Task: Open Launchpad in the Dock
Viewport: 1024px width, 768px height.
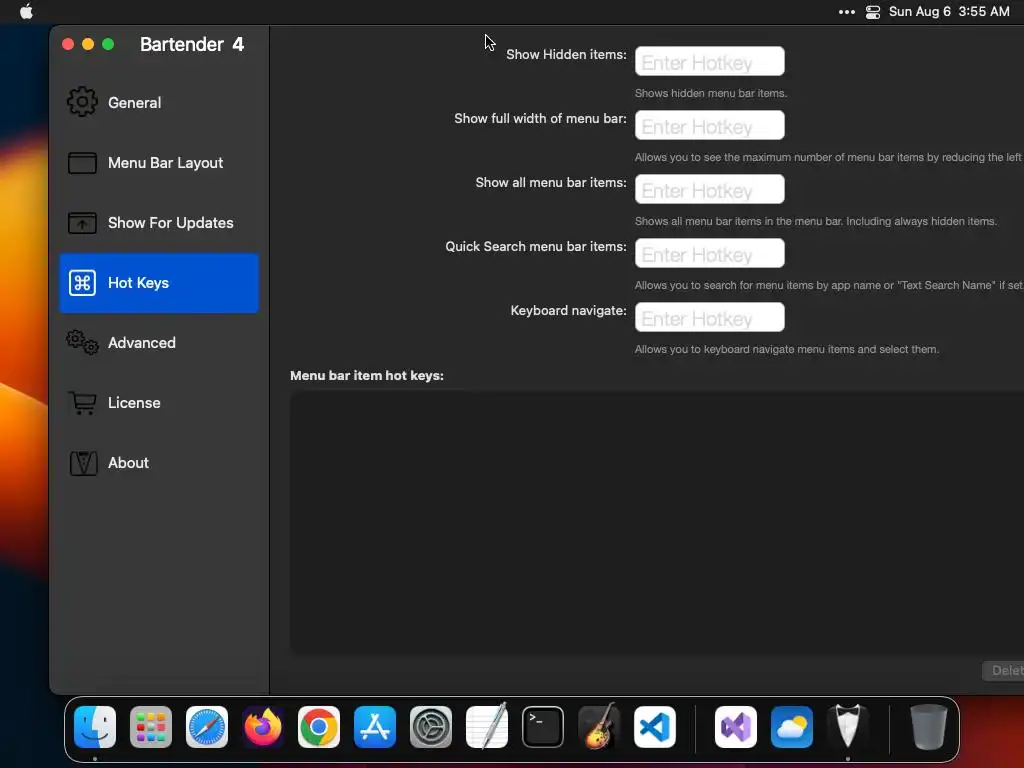Action: tap(151, 727)
